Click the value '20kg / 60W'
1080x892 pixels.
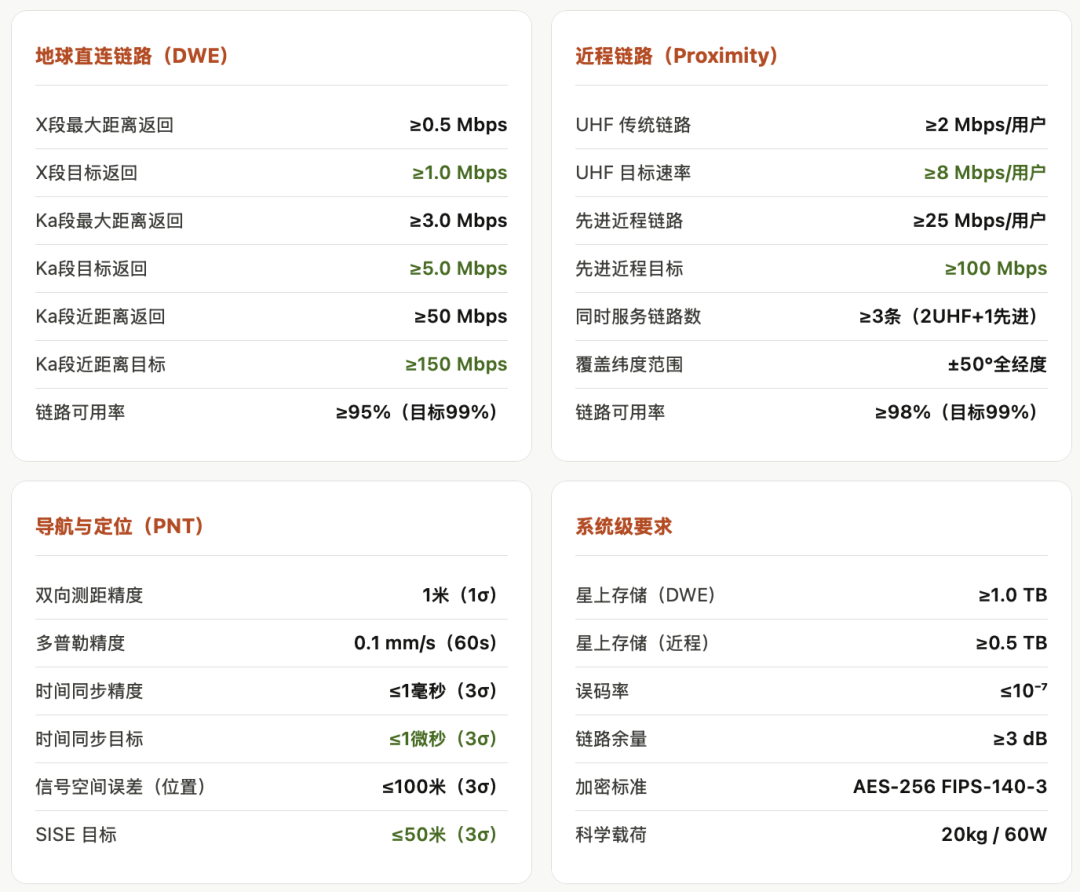pyautogui.click(x=994, y=835)
